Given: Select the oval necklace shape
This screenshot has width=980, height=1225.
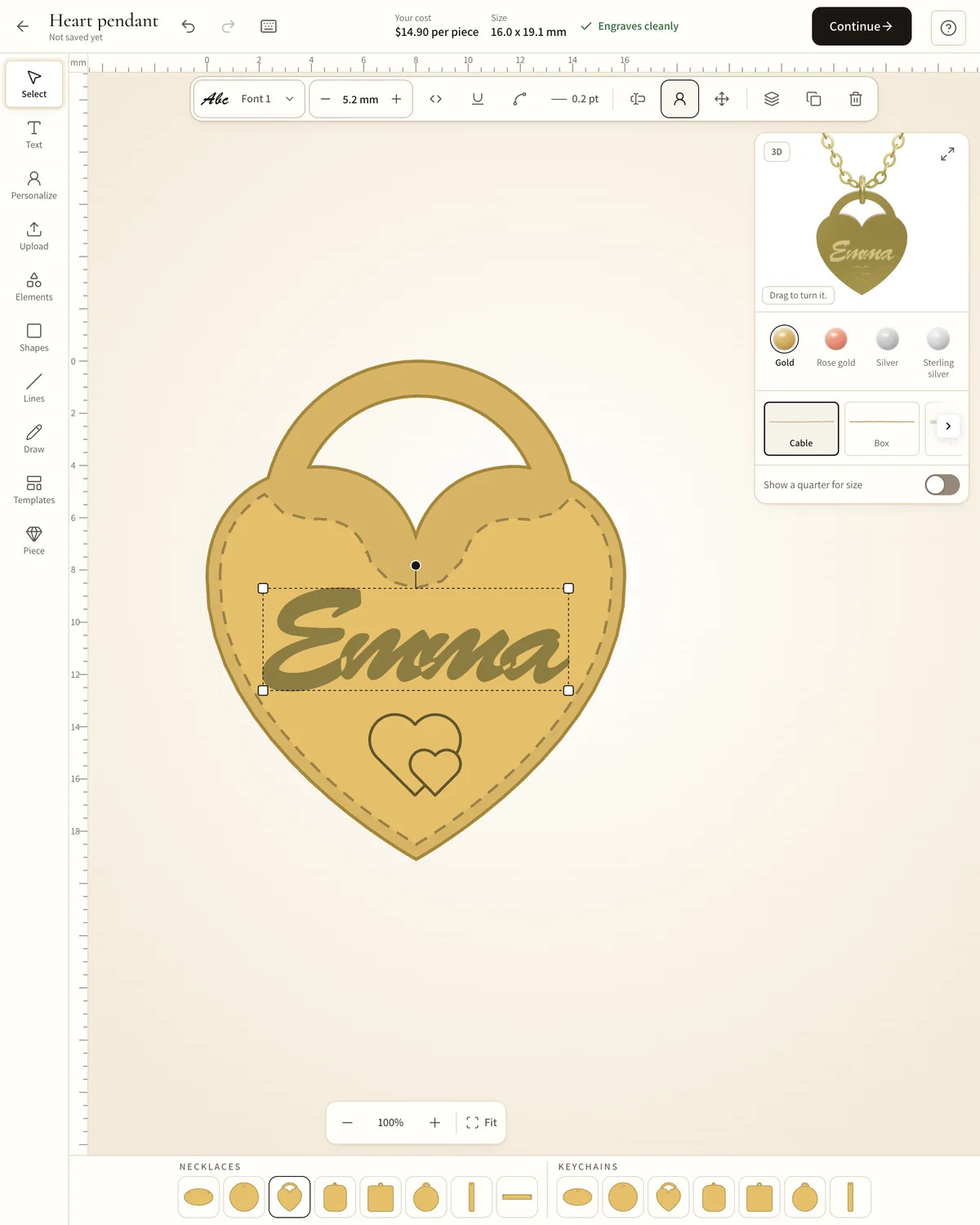Looking at the screenshot, I should tap(198, 1197).
